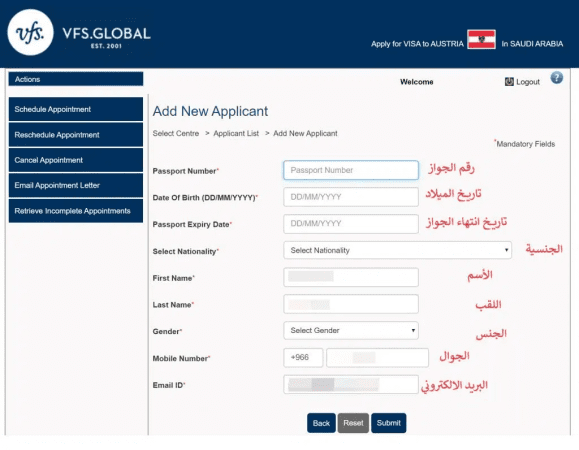579x450 pixels.
Task: Select Reschedule Appointment menu item
Action: pyautogui.click(x=76, y=135)
